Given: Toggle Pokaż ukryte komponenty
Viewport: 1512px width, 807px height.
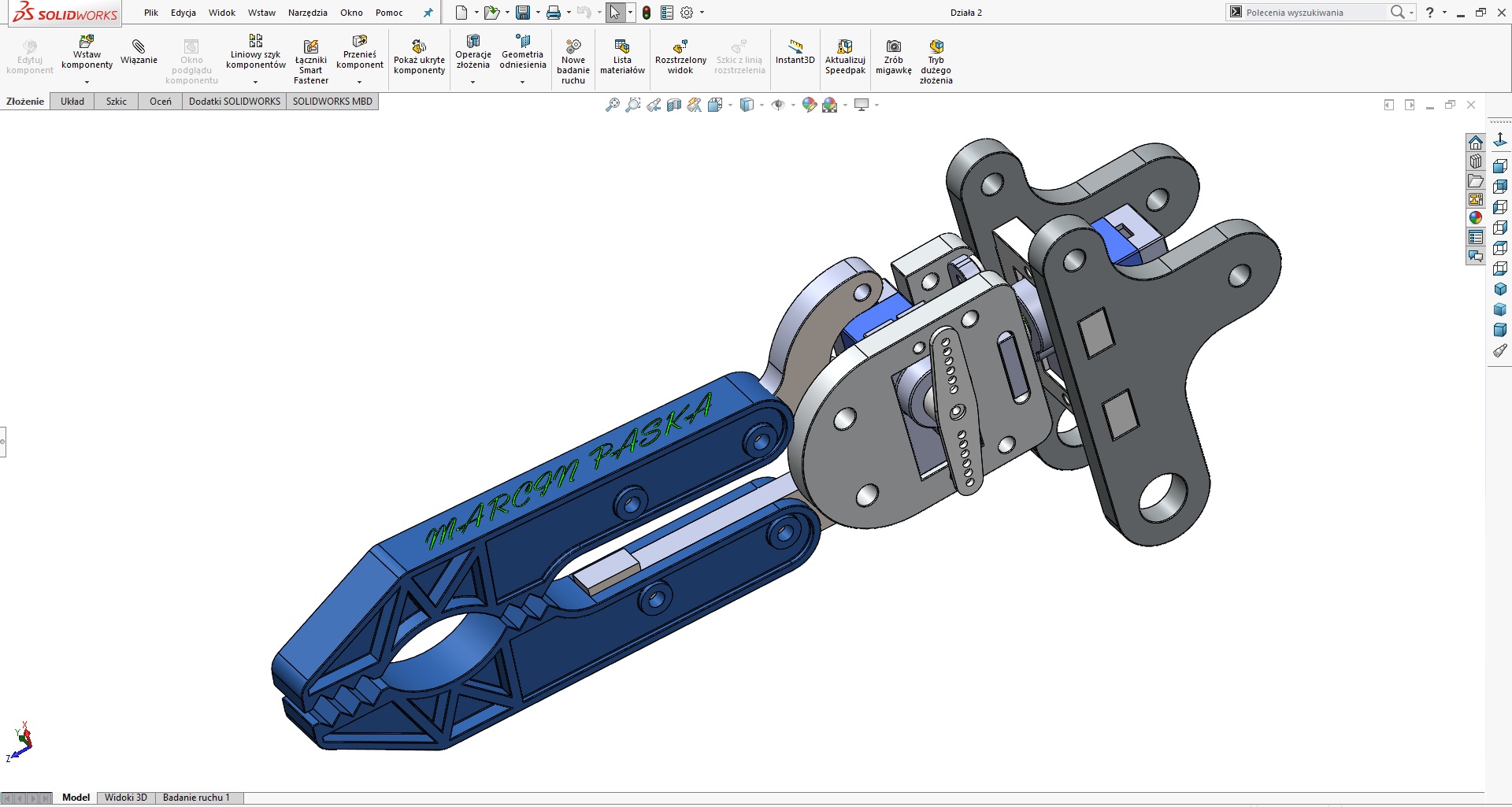Looking at the screenshot, I should point(419,57).
